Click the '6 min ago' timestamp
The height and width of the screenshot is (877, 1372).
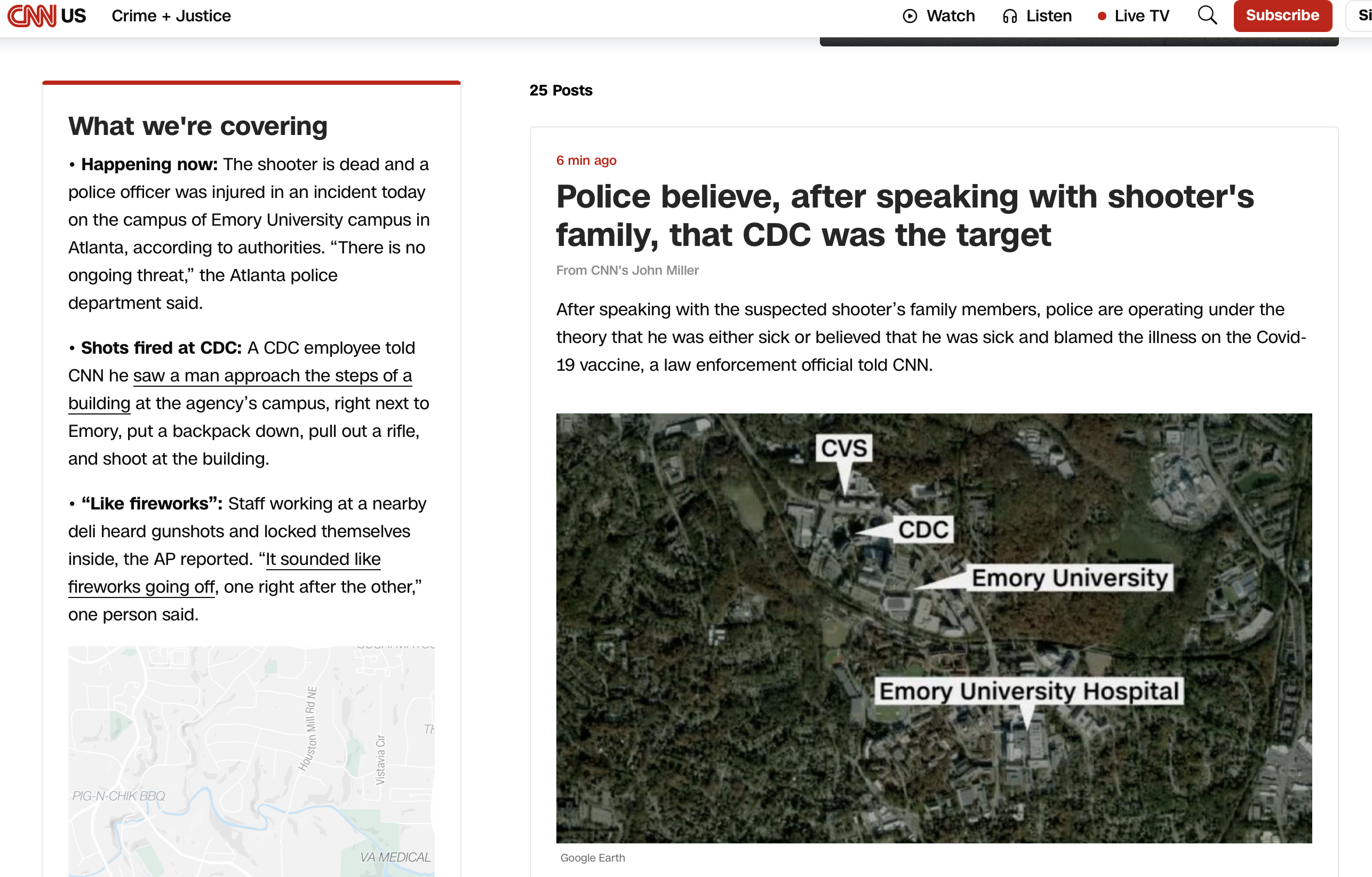click(x=586, y=161)
